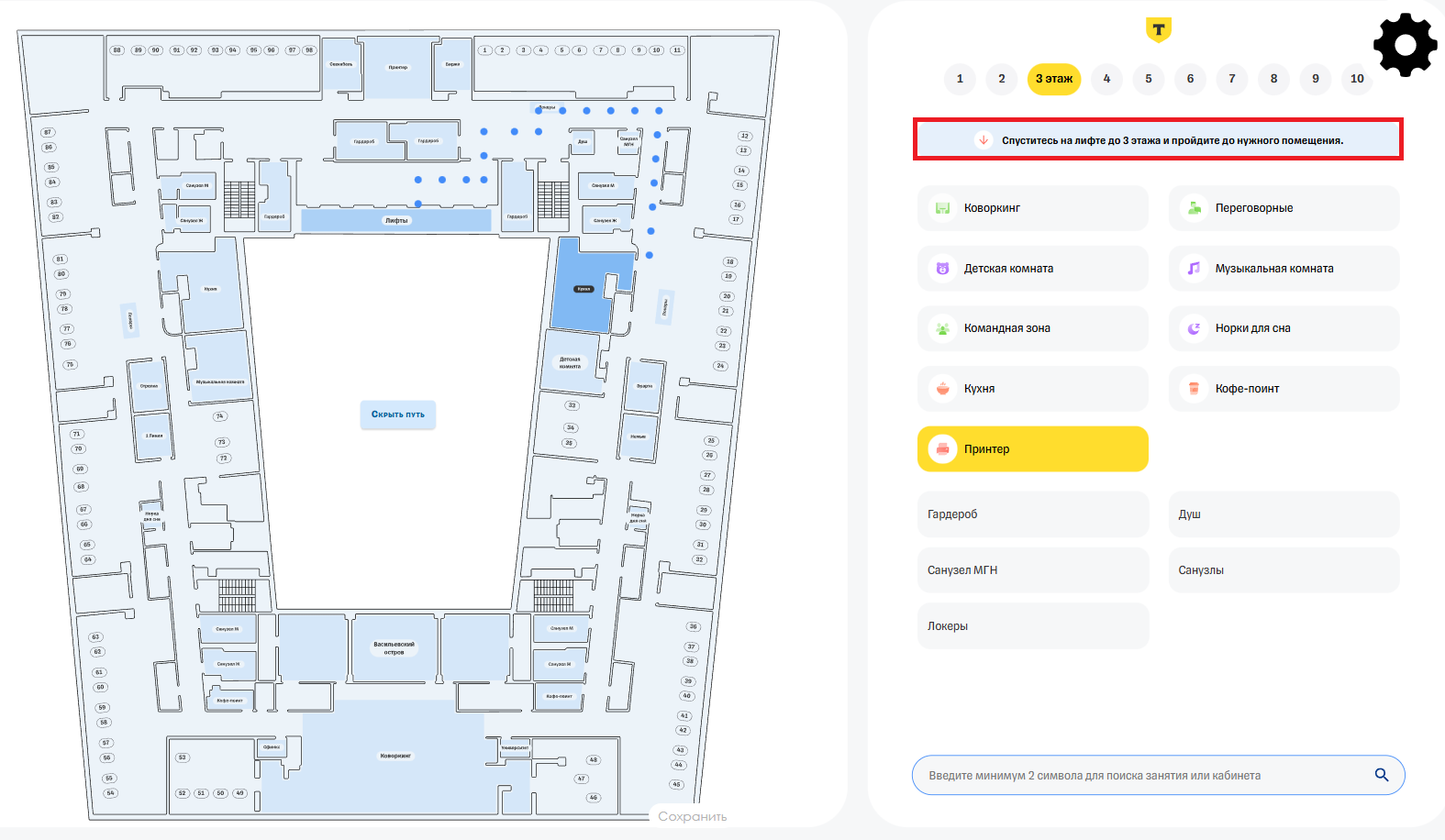Select the active 3 этаж tab
1445x840 pixels.
[1053, 79]
